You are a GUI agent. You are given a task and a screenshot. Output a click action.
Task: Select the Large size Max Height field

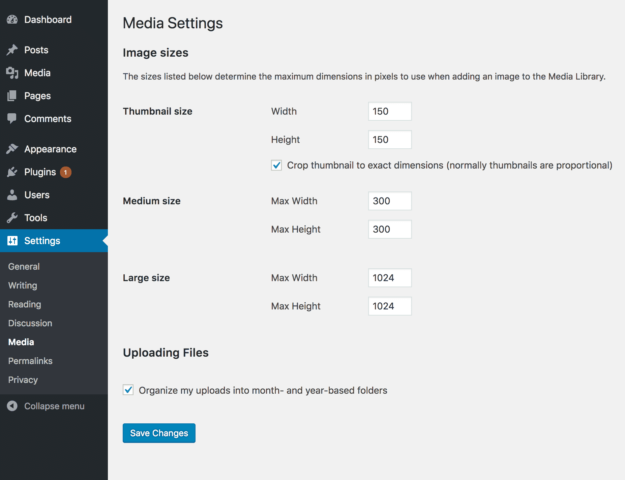pyautogui.click(x=390, y=306)
